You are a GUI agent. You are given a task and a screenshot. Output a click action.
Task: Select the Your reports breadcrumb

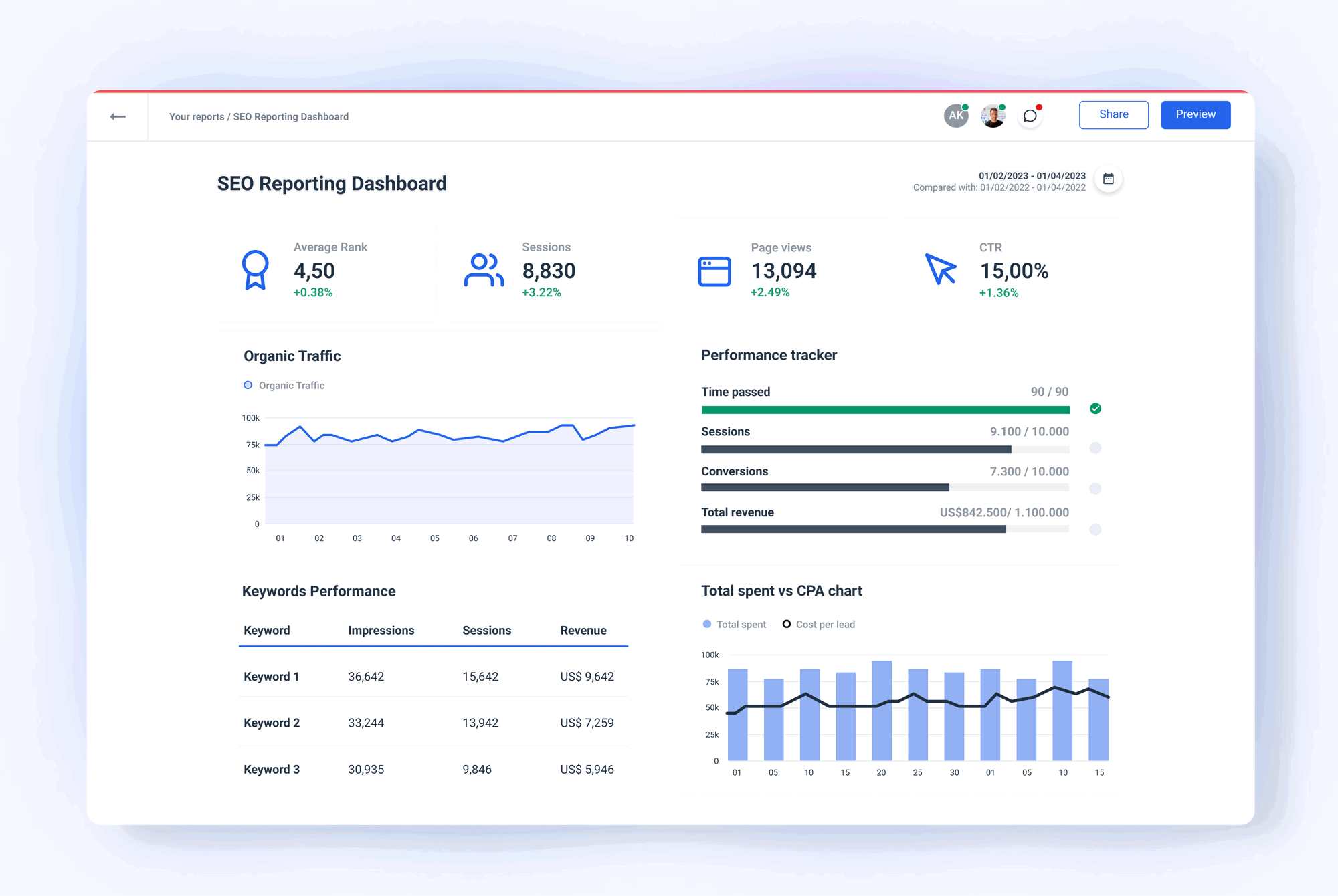click(x=196, y=116)
